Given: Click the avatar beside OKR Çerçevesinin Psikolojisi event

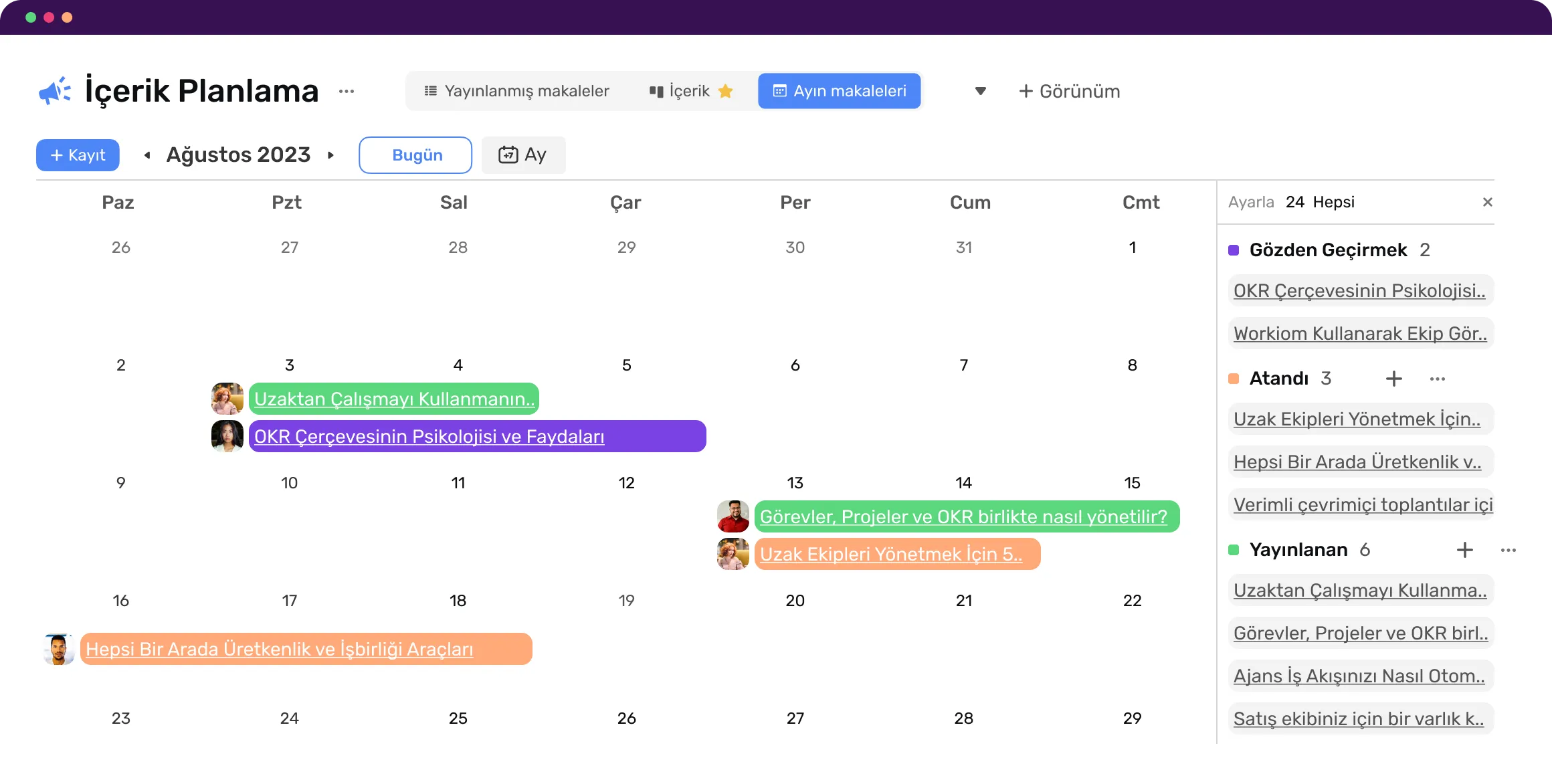Looking at the screenshot, I should [227, 436].
